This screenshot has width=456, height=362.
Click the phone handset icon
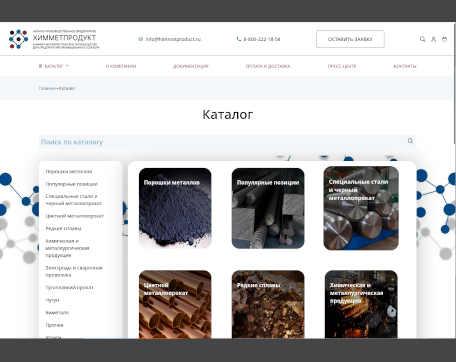pyautogui.click(x=239, y=39)
